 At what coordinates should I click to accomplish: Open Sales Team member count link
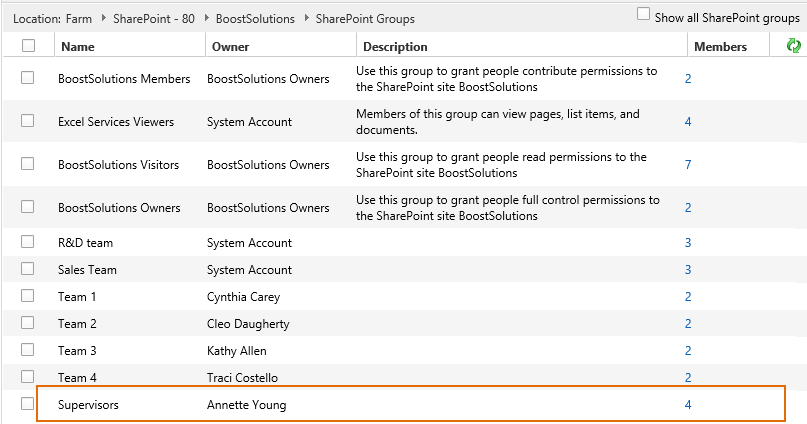pos(688,270)
